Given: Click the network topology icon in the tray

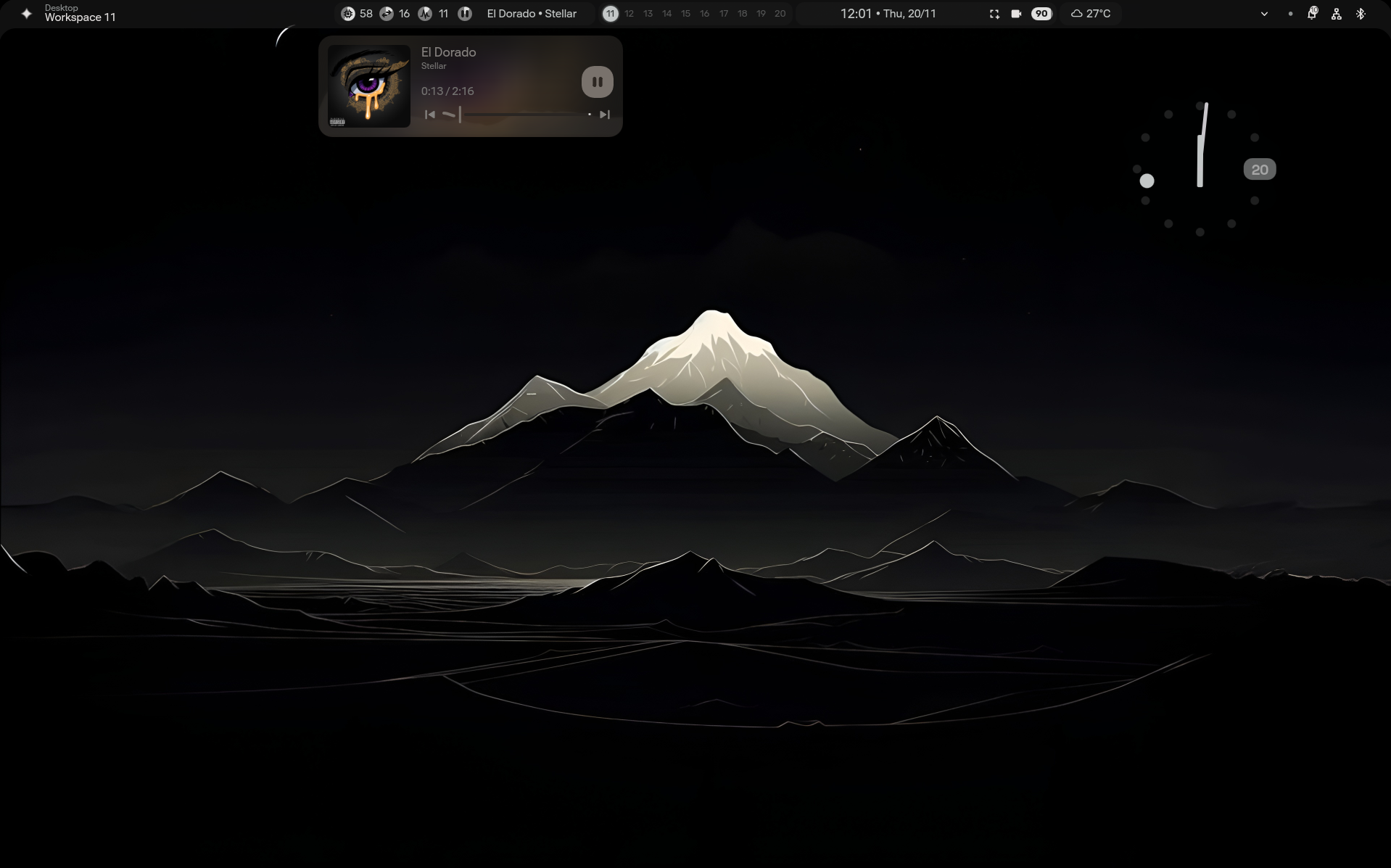Looking at the screenshot, I should click(1336, 13).
